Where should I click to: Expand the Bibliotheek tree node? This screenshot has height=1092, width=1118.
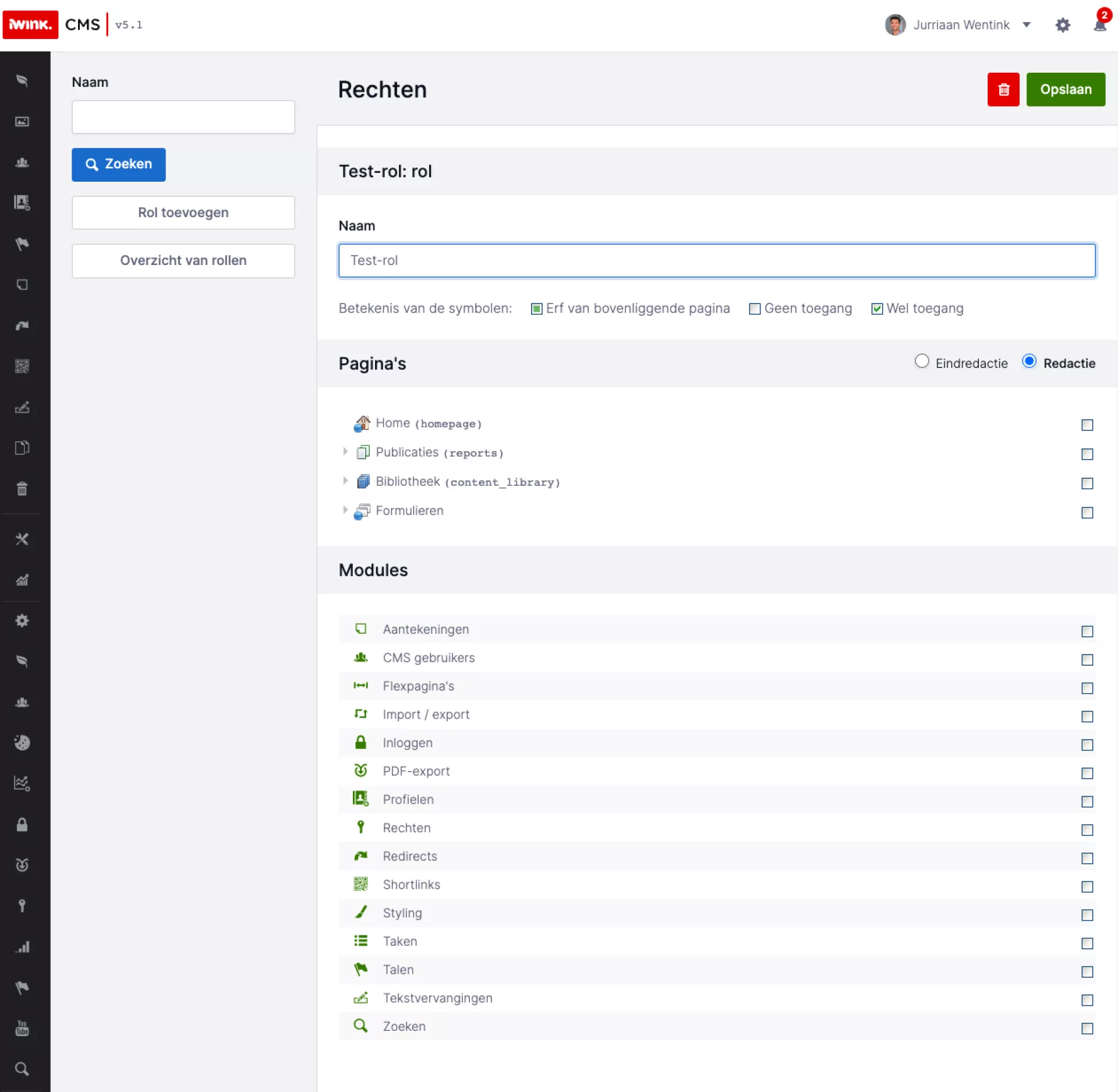pyautogui.click(x=345, y=480)
